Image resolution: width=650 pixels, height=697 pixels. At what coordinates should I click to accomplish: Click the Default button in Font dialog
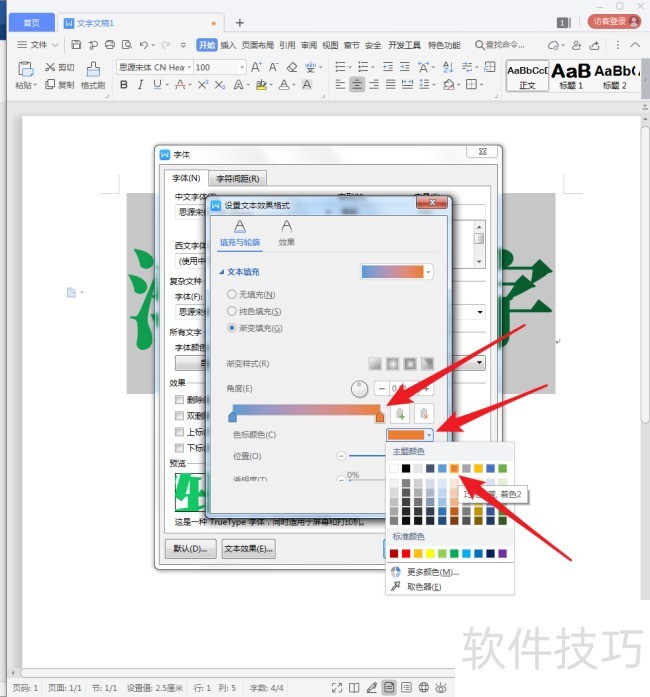click(190, 549)
